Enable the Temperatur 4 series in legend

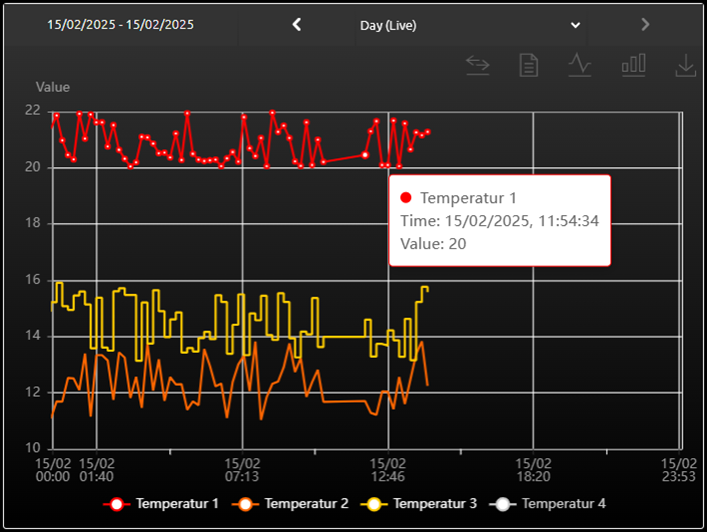coord(562,504)
